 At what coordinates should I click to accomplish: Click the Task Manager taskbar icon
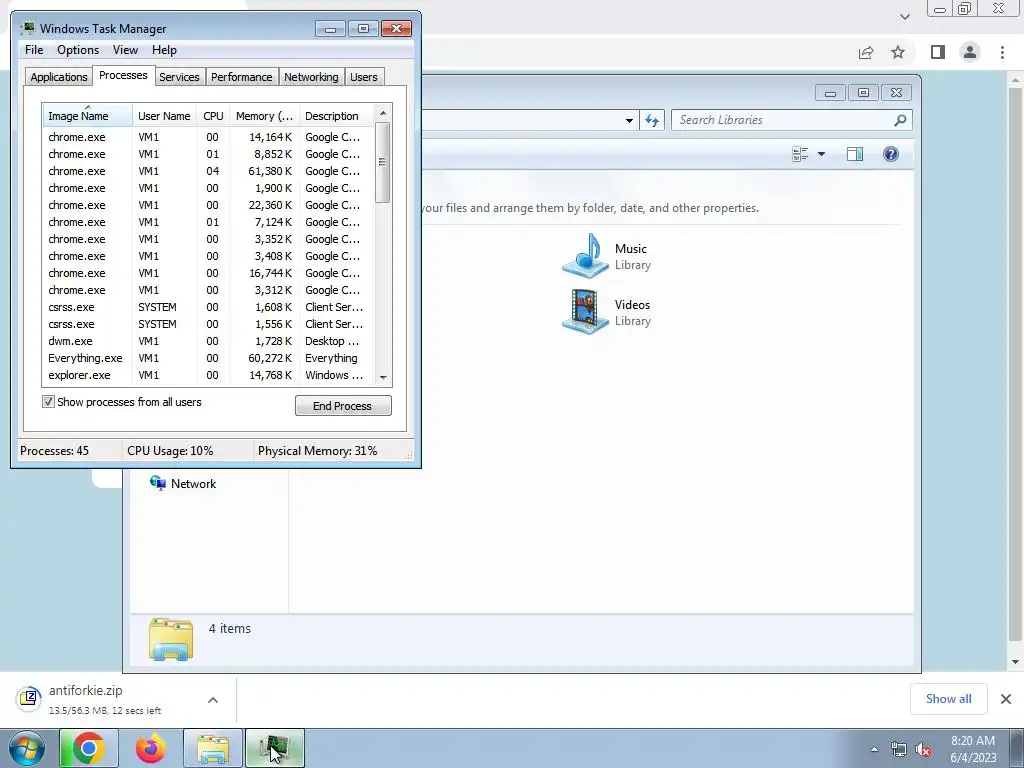pos(275,748)
